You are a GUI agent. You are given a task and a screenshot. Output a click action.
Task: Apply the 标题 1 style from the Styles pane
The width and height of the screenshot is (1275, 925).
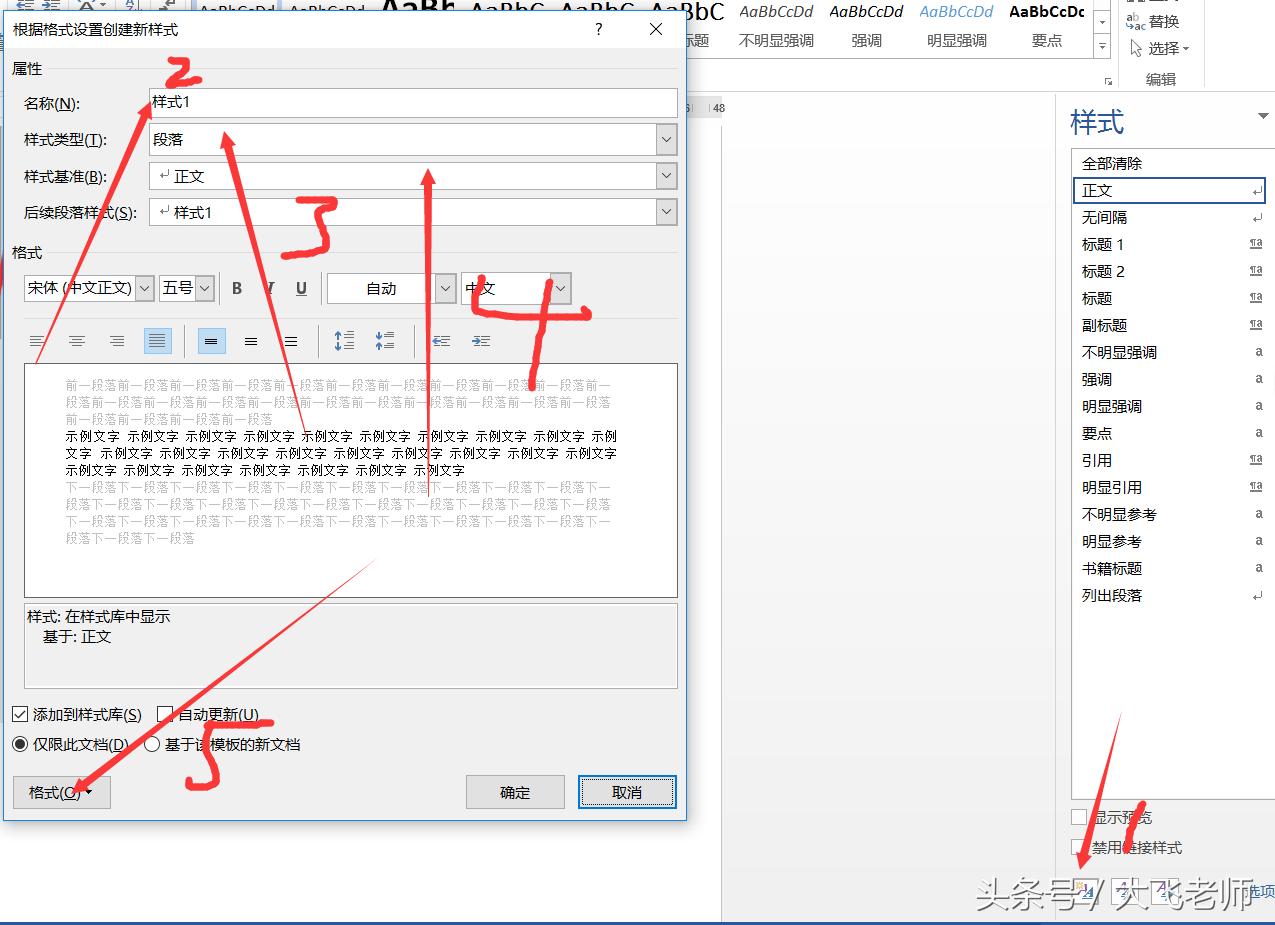[x=1103, y=244]
